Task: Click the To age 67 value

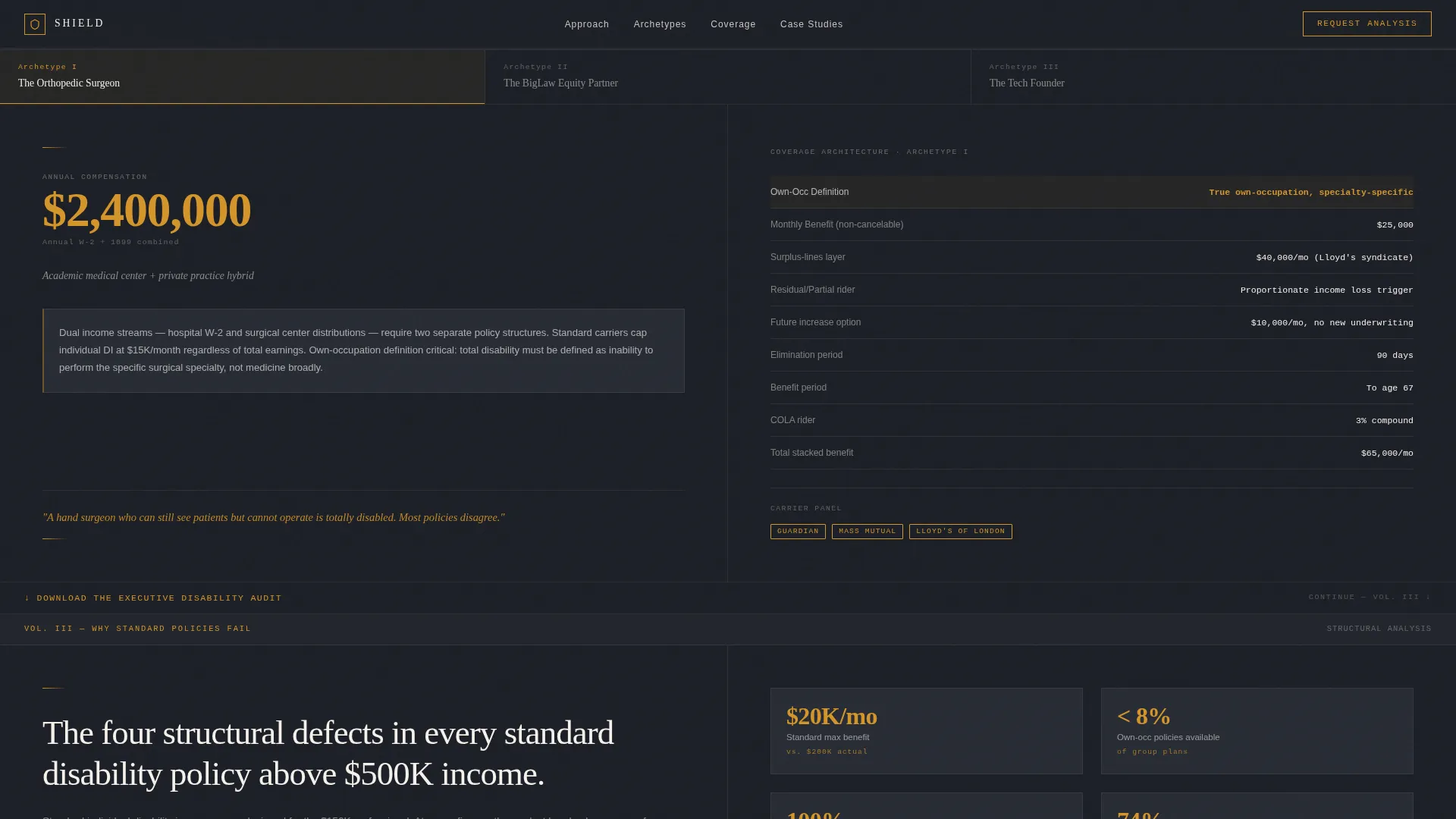Action: (x=1389, y=388)
